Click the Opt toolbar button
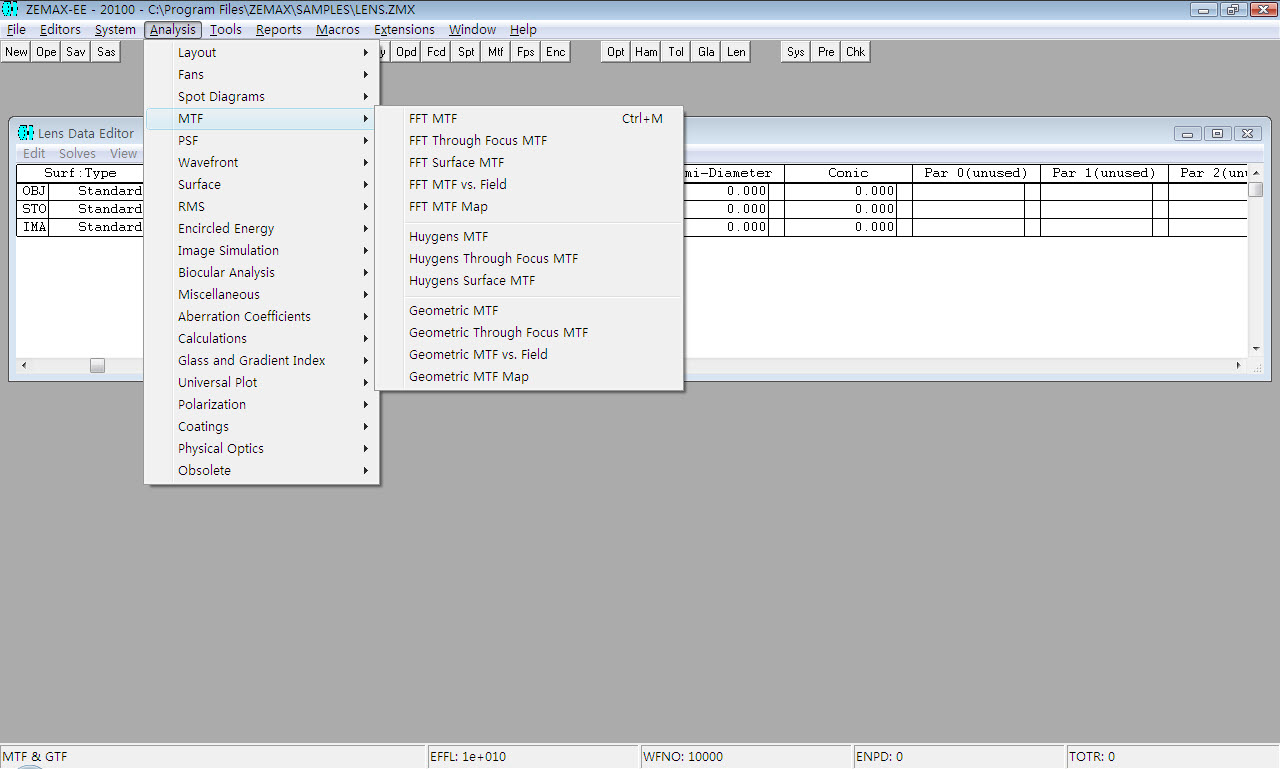This screenshot has height=769, width=1280. click(616, 52)
